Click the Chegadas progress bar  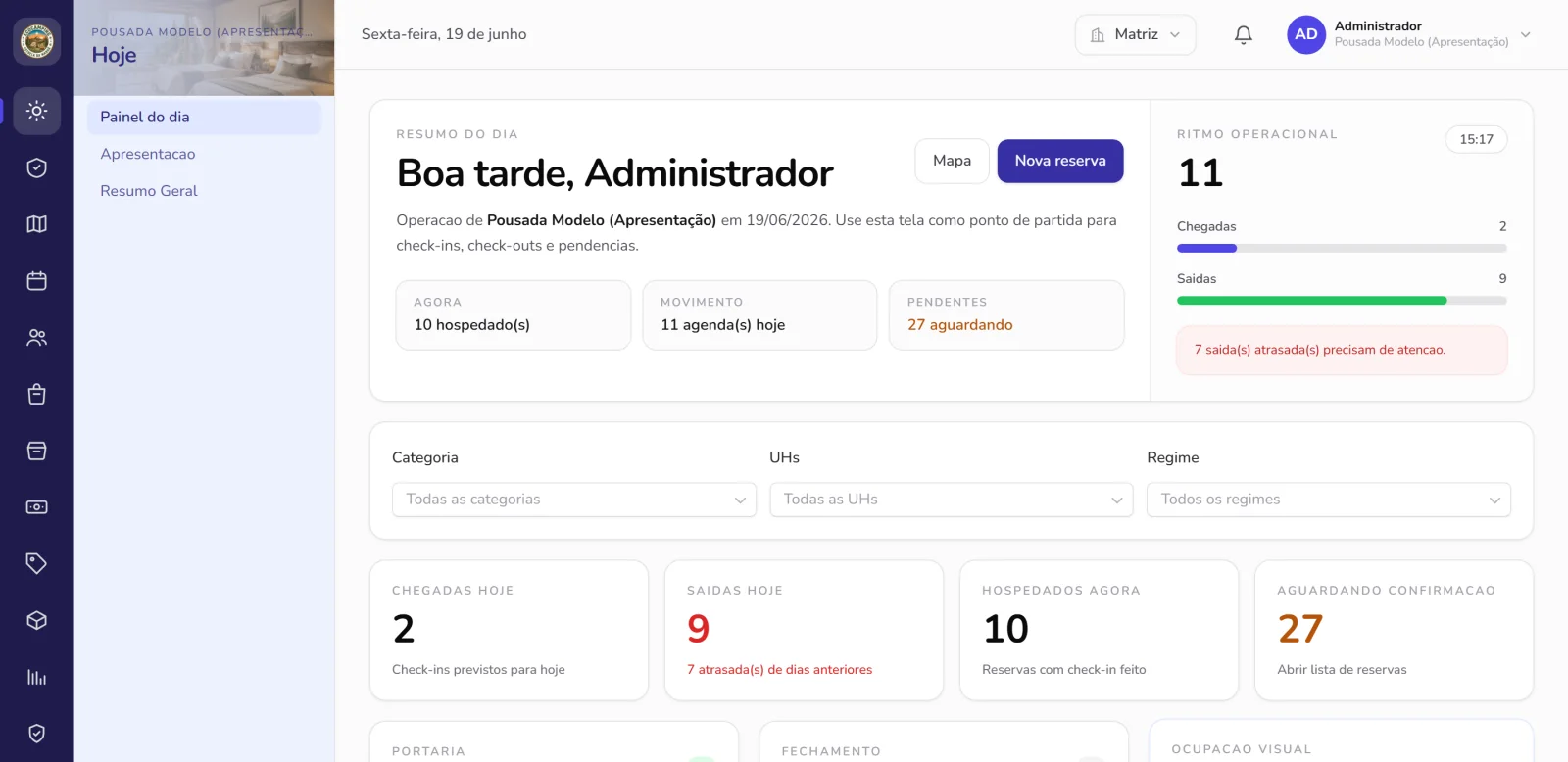[x=1342, y=249]
